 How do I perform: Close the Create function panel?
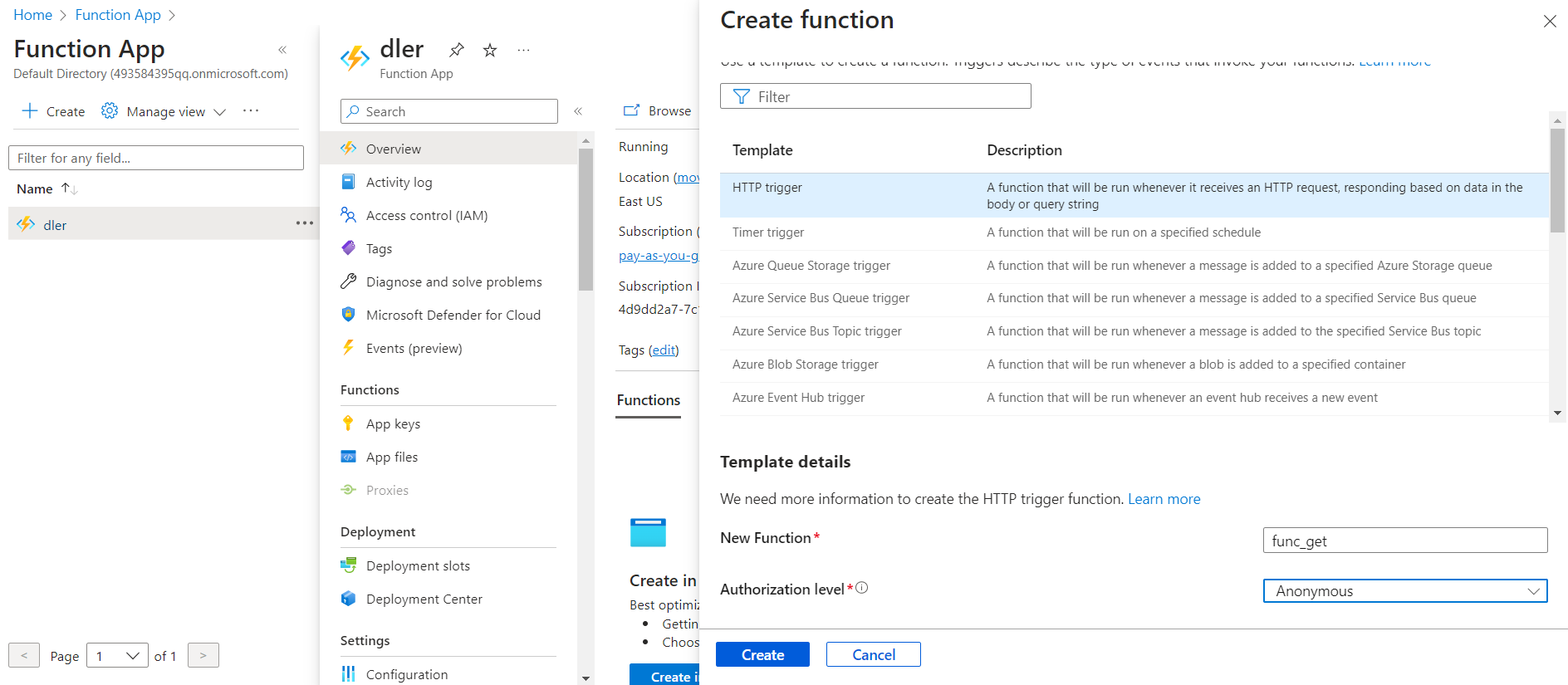pos(1550,21)
